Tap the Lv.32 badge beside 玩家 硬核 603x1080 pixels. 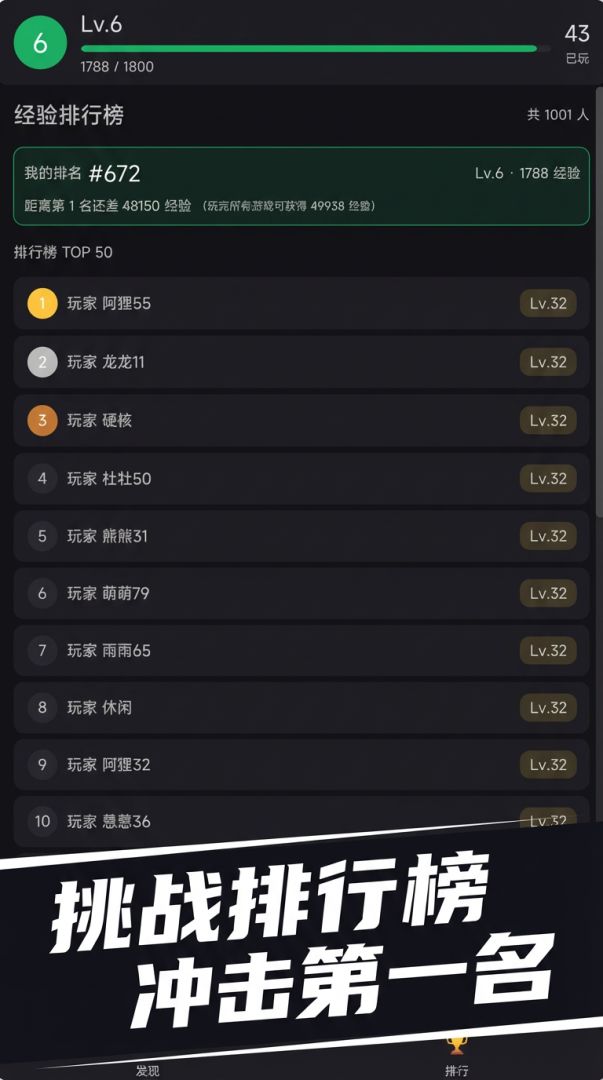point(547,421)
